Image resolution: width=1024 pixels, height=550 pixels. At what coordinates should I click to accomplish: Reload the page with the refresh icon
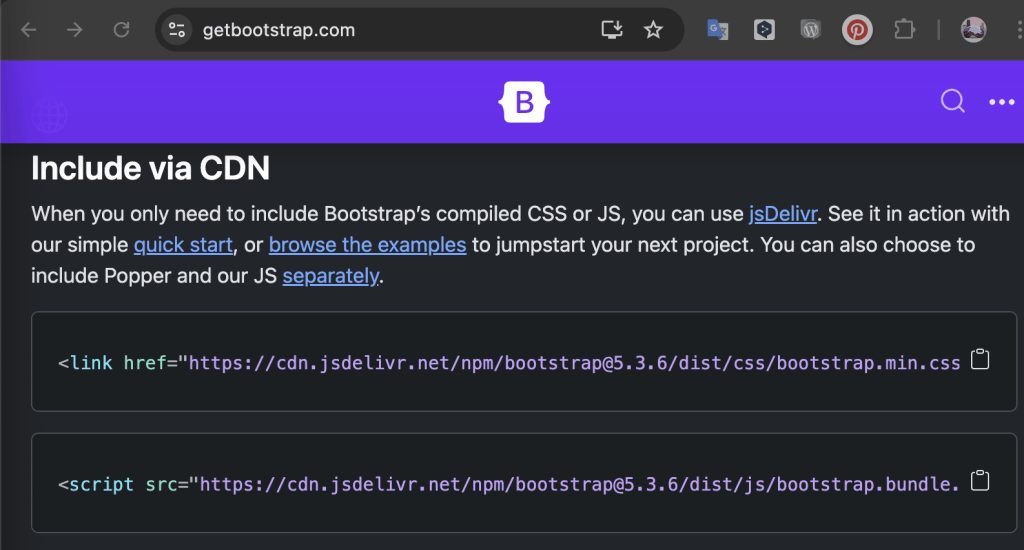click(122, 30)
